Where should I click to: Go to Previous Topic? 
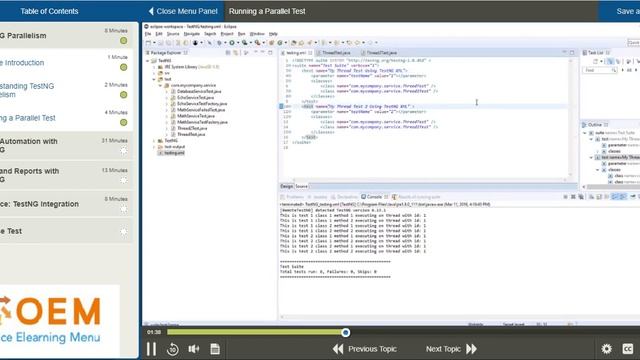point(364,349)
